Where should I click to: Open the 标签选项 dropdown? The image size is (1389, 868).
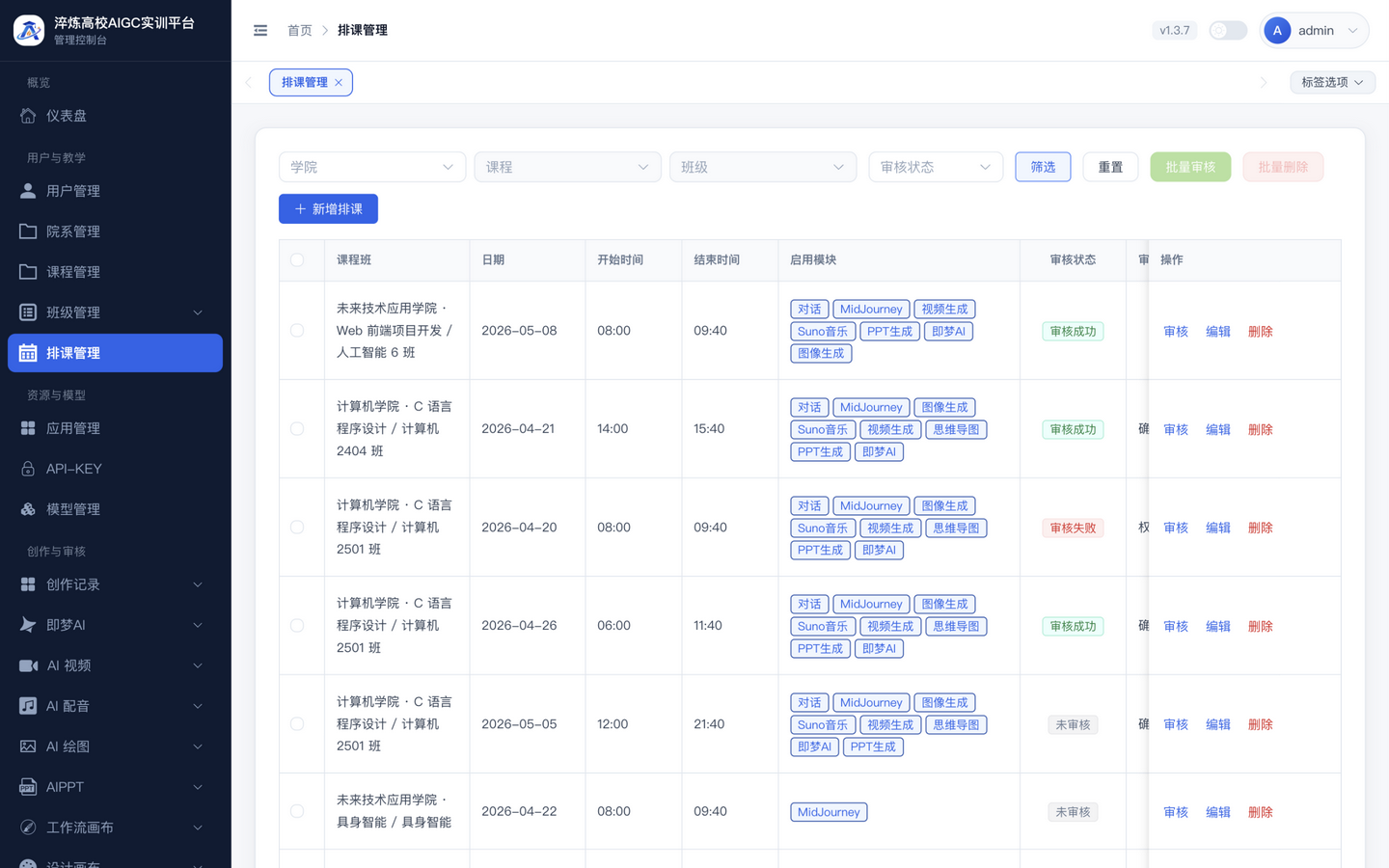tap(1333, 83)
